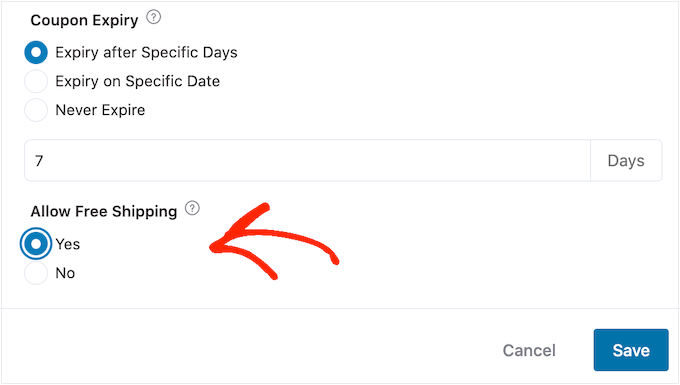
Task: Open the Coupon Expiry help tooltip icon
Action: (154, 18)
